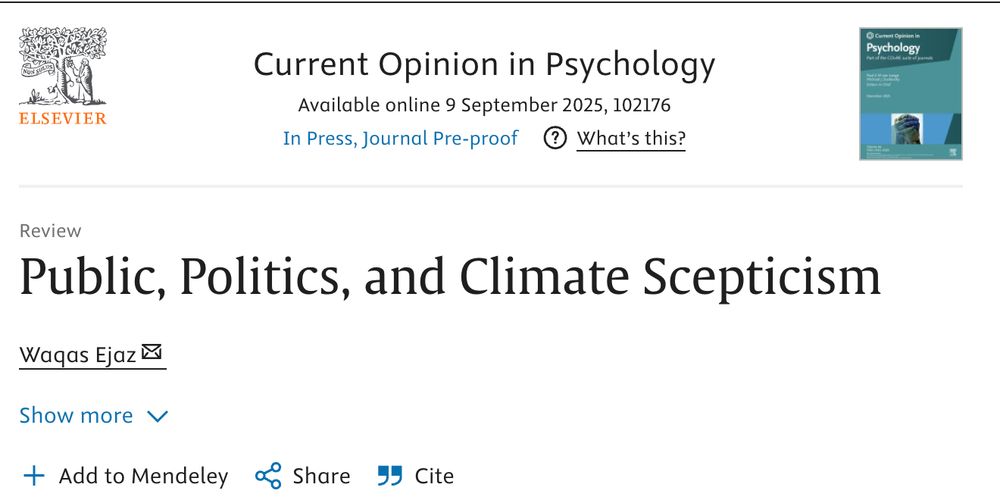Viewport: 1000px width, 503px height.
Task: Click the Review article type label
Action: click(x=50, y=231)
